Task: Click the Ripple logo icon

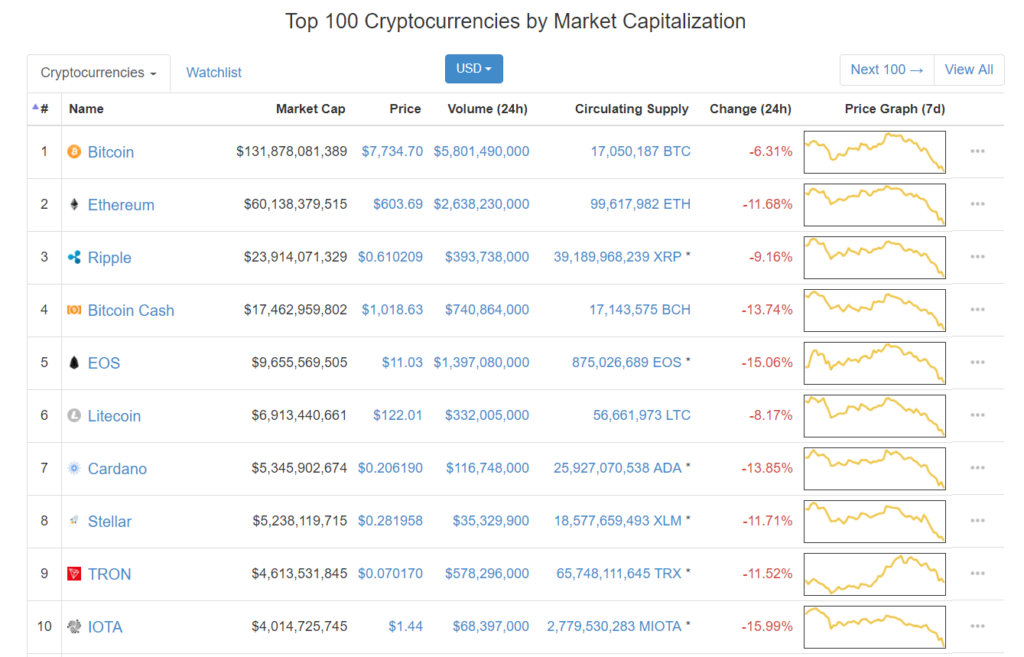Action: [x=74, y=257]
